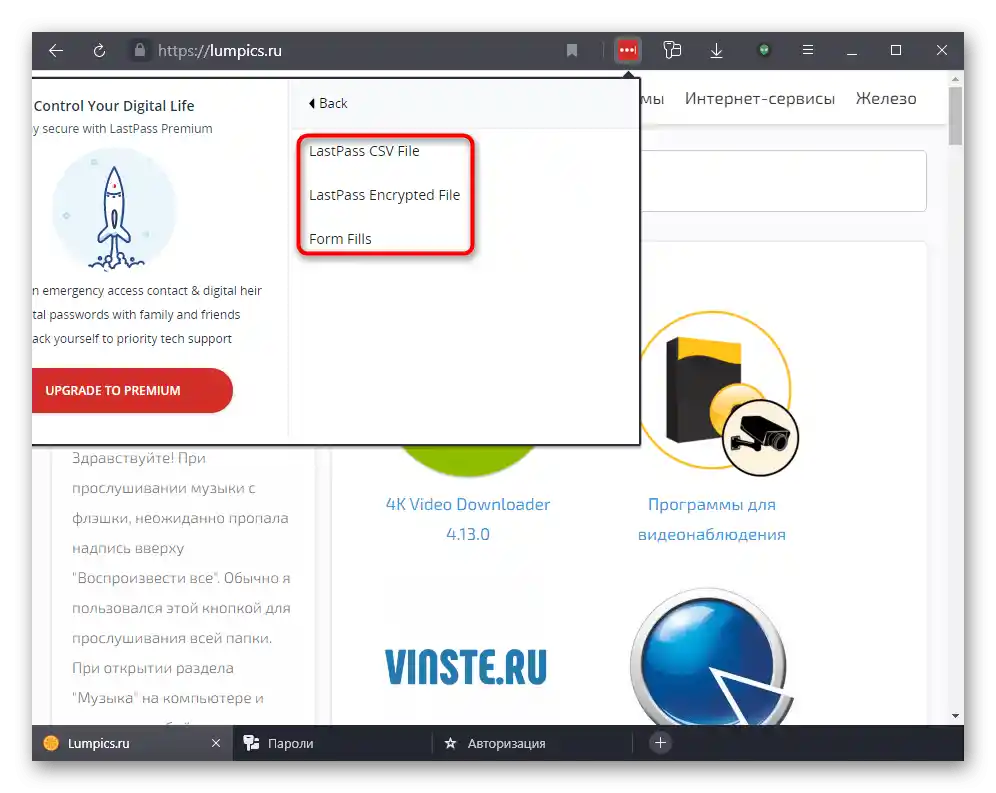Click the surveillance camera box thumbnail
The width and height of the screenshot is (996, 793).
pyautogui.click(x=718, y=393)
